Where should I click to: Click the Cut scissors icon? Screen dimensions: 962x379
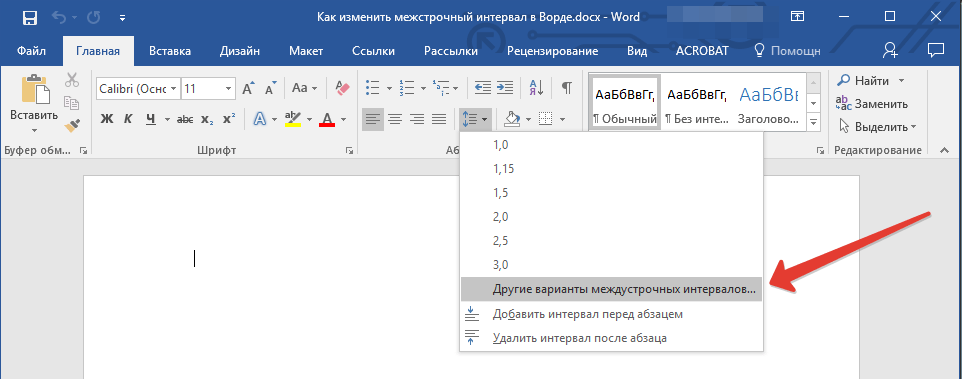[72, 80]
